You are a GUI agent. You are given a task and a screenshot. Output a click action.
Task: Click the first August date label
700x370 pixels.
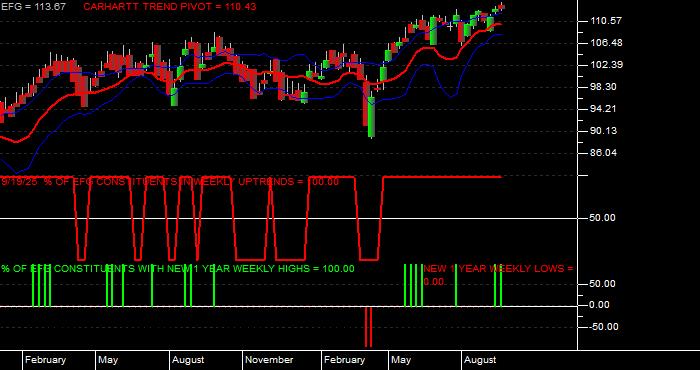pos(188,360)
